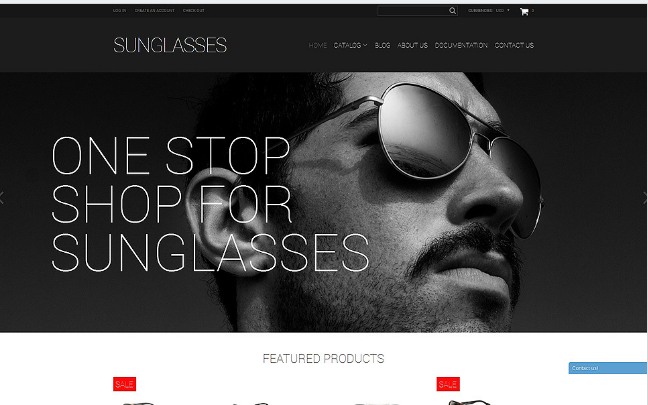
Task: Open the currencies USD dropdown
Action: [x=503, y=10]
